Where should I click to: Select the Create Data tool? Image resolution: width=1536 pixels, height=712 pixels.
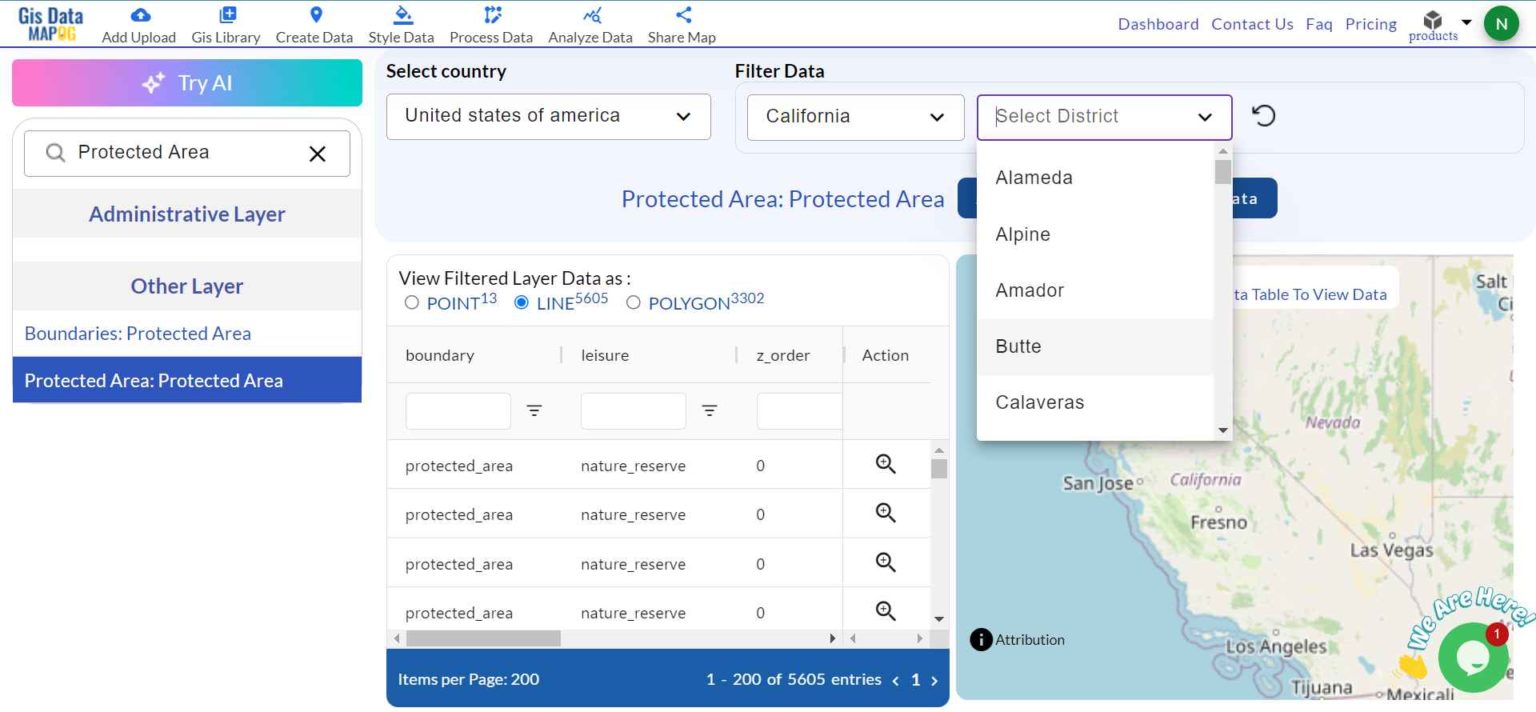(x=313, y=22)
